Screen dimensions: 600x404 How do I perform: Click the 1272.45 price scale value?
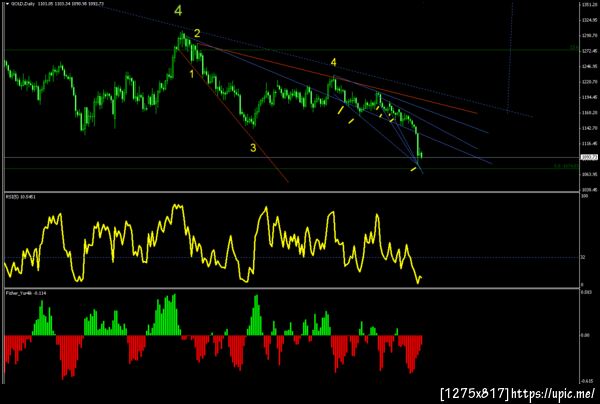click(590, 51)
